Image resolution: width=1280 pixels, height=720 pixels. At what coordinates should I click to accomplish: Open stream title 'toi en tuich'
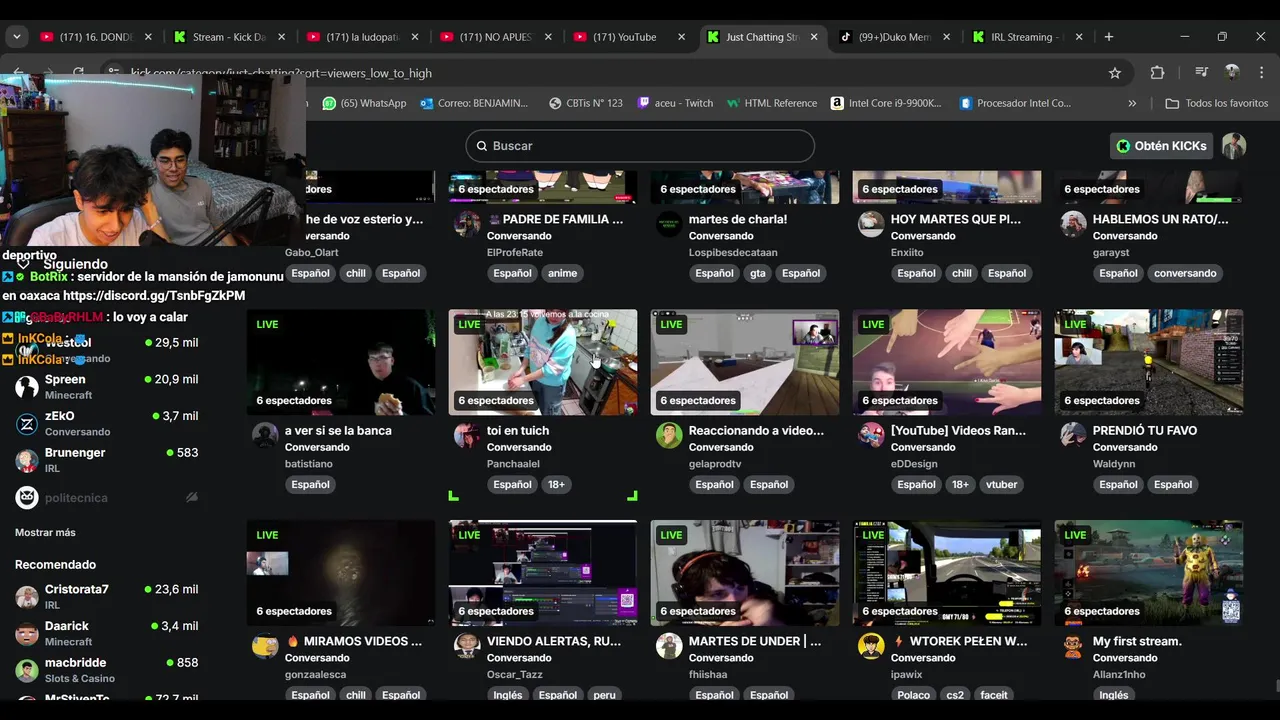(518, 430)
